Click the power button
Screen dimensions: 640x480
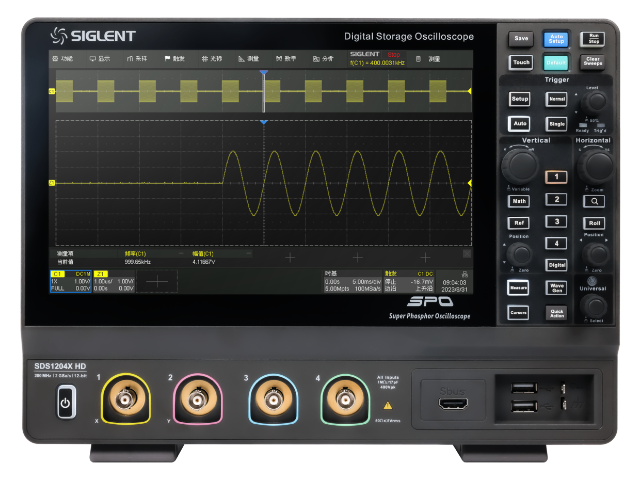point(65,403)
